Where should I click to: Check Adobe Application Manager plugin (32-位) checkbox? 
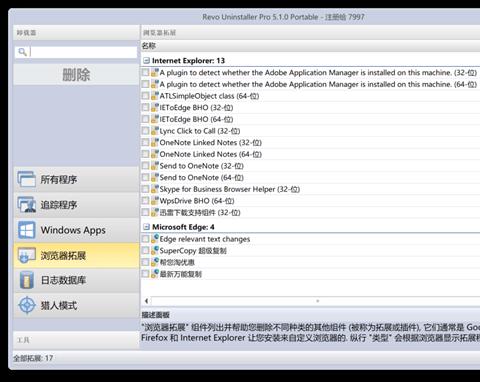click(x=145, y=73)
